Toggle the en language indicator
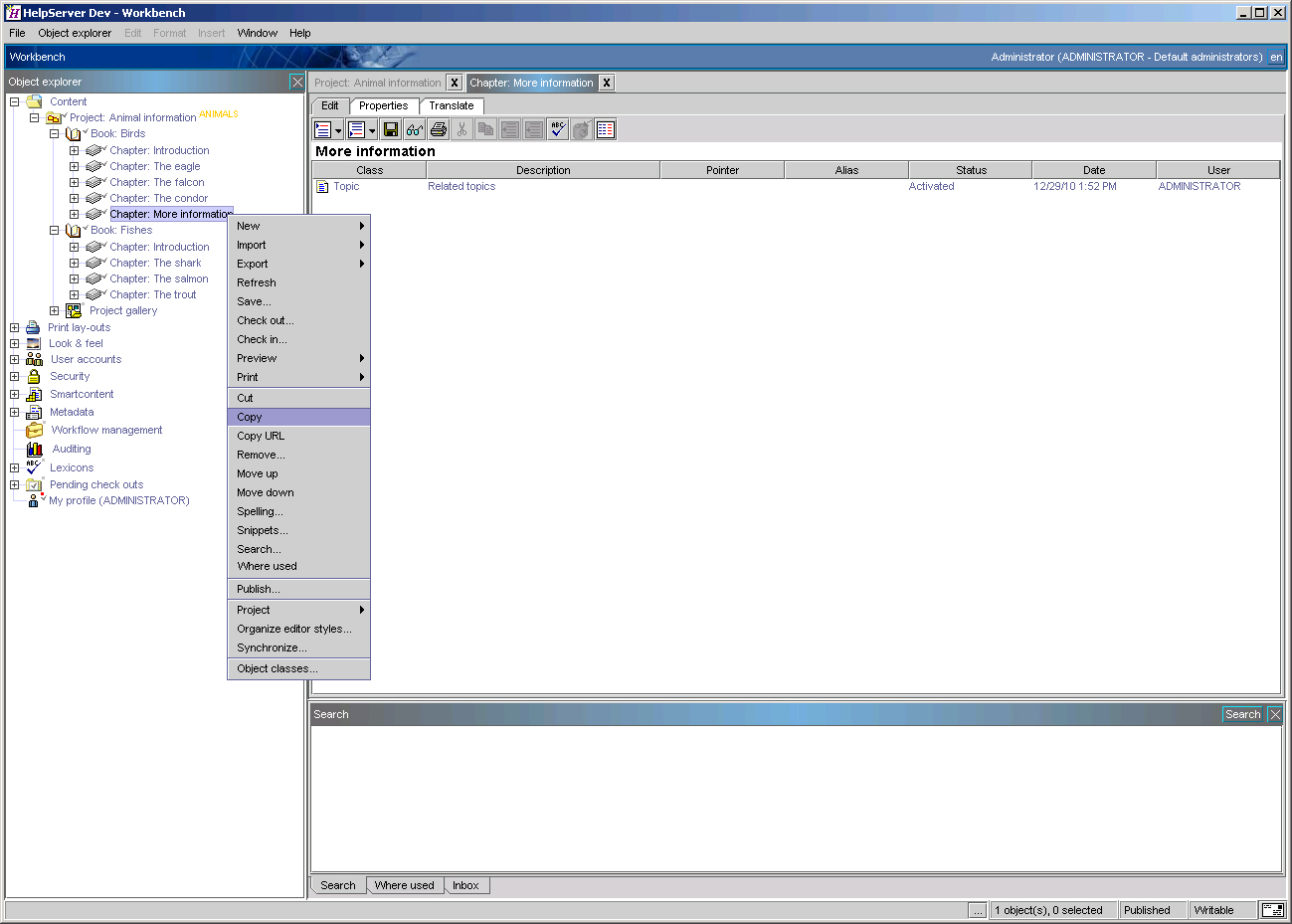 1276,57
